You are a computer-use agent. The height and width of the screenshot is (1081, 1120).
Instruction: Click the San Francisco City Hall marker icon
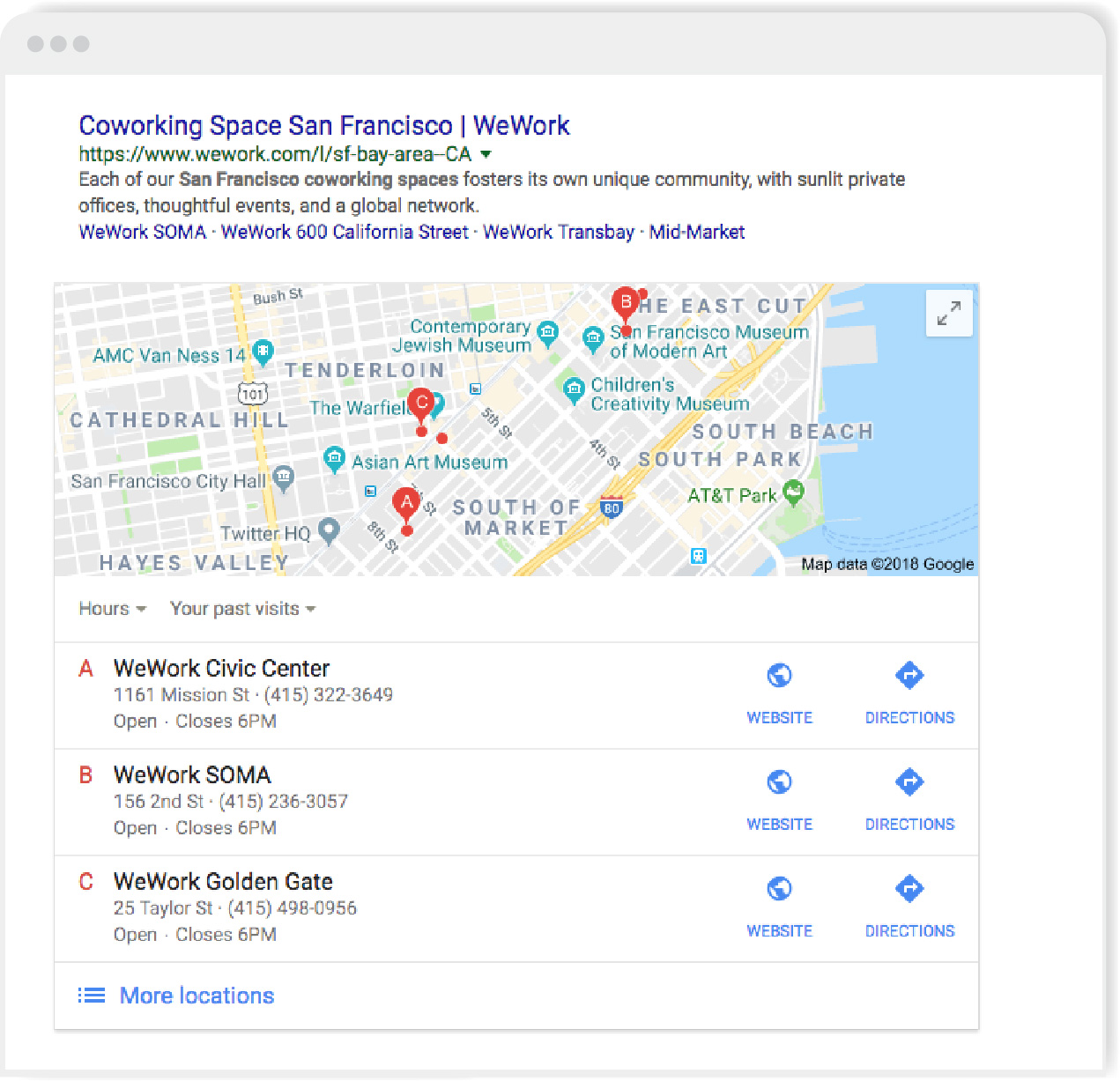(x=283, y=478)
